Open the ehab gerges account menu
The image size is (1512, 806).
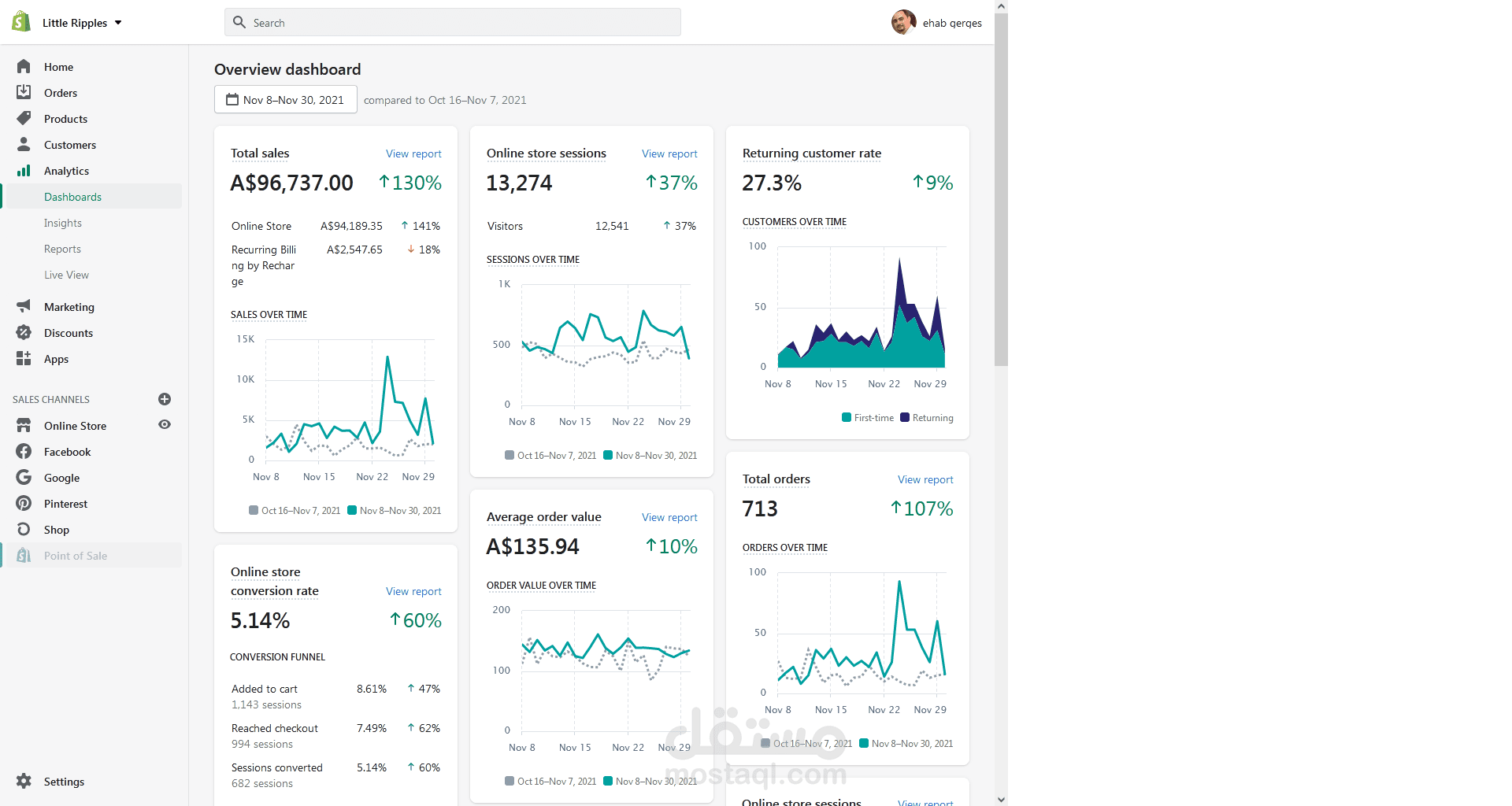(x=936, y=23)
